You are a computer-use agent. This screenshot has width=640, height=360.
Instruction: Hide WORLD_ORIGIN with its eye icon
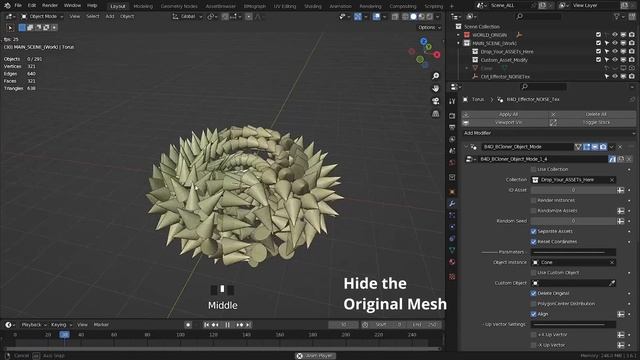click(x=615, y=35)
